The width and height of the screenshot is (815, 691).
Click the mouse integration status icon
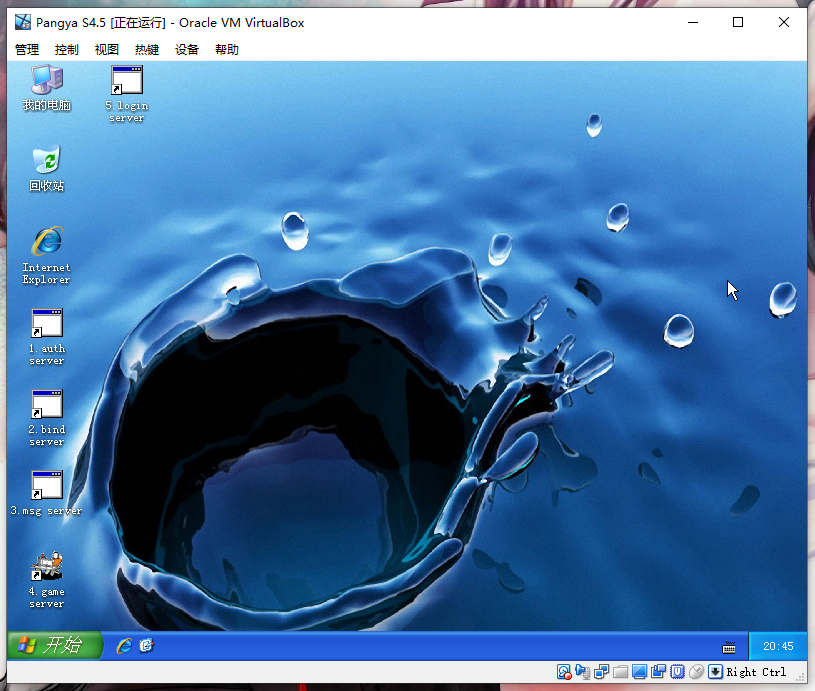(696, 672)
